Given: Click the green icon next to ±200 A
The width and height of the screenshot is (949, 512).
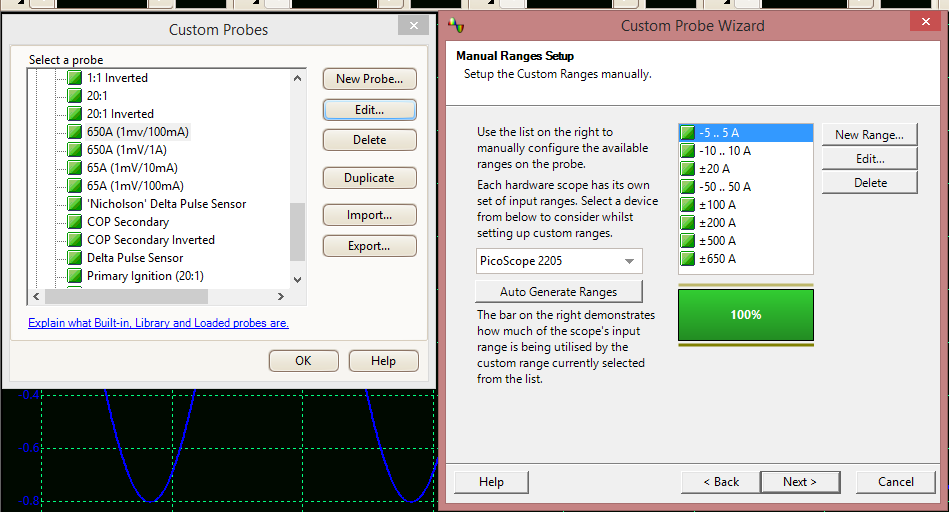Looking at the screenshot, I should pos(687,223).
